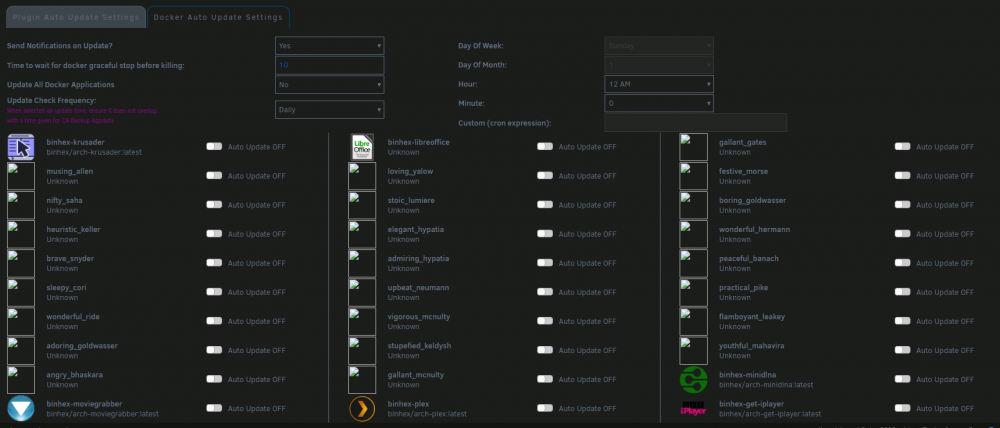Click the upbeat_neumann placeholder icon
This screenshot has height=428, width=1000.
coord(362,292)
